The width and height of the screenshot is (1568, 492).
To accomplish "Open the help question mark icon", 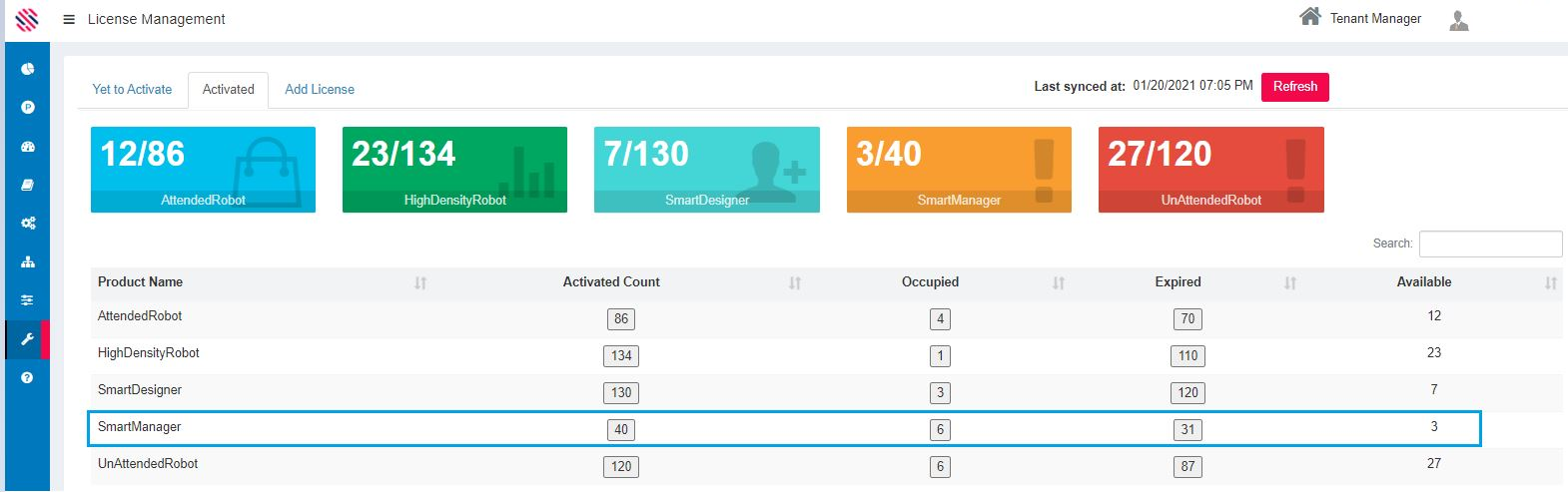I will pyautogui.click(x=28, y=377).
